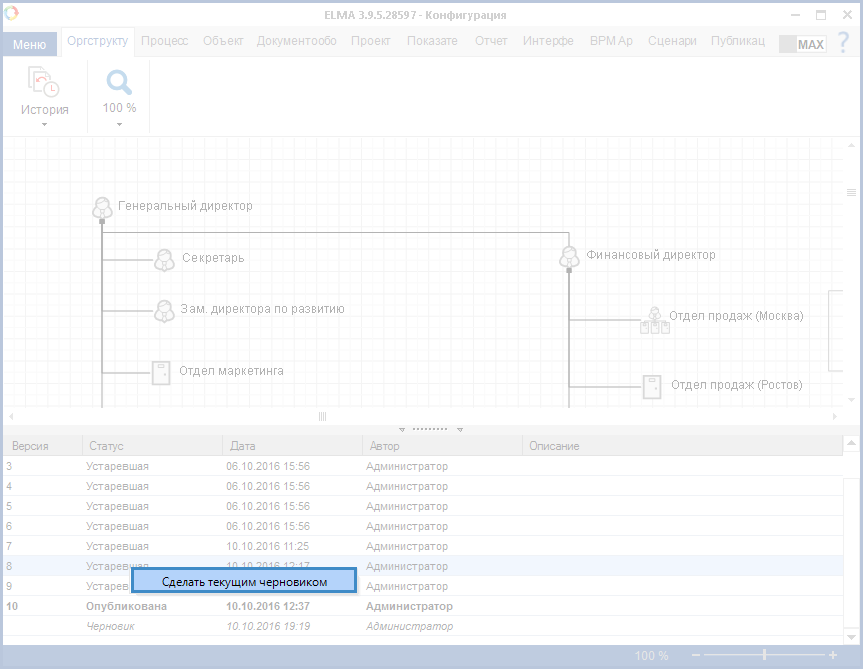This screenshot has width=863, height=669.
Task: Open the help question mark icon
Action: [843, 43]
